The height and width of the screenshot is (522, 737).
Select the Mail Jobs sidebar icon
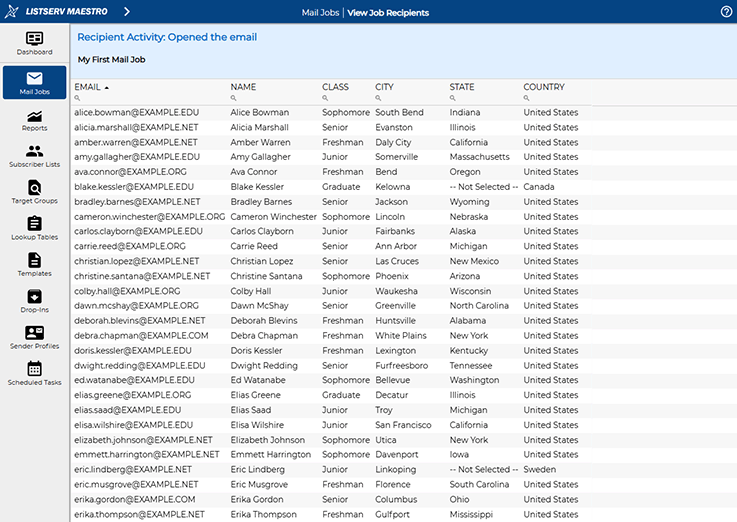(x=34, y=83)
